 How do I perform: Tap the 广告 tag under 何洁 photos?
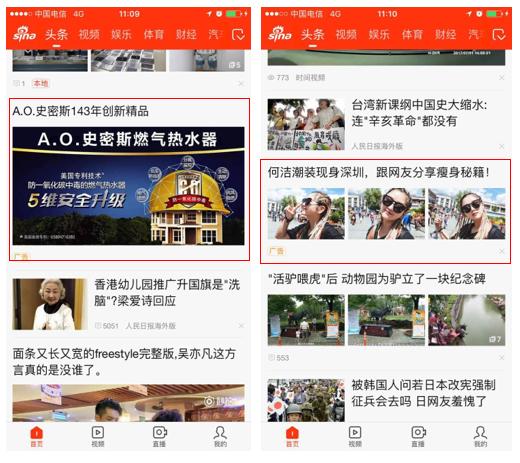pos(276,251)
